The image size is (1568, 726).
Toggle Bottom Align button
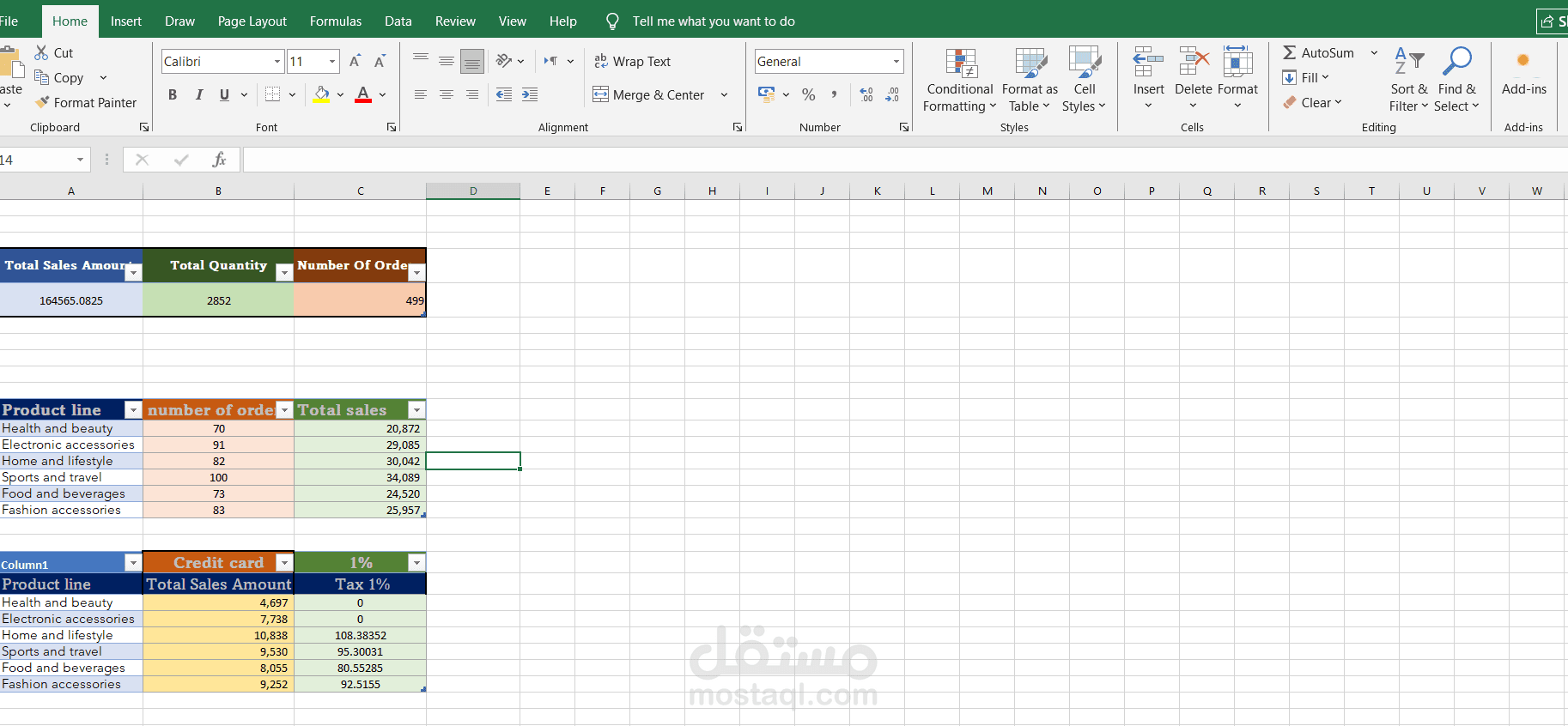(472, 61)
